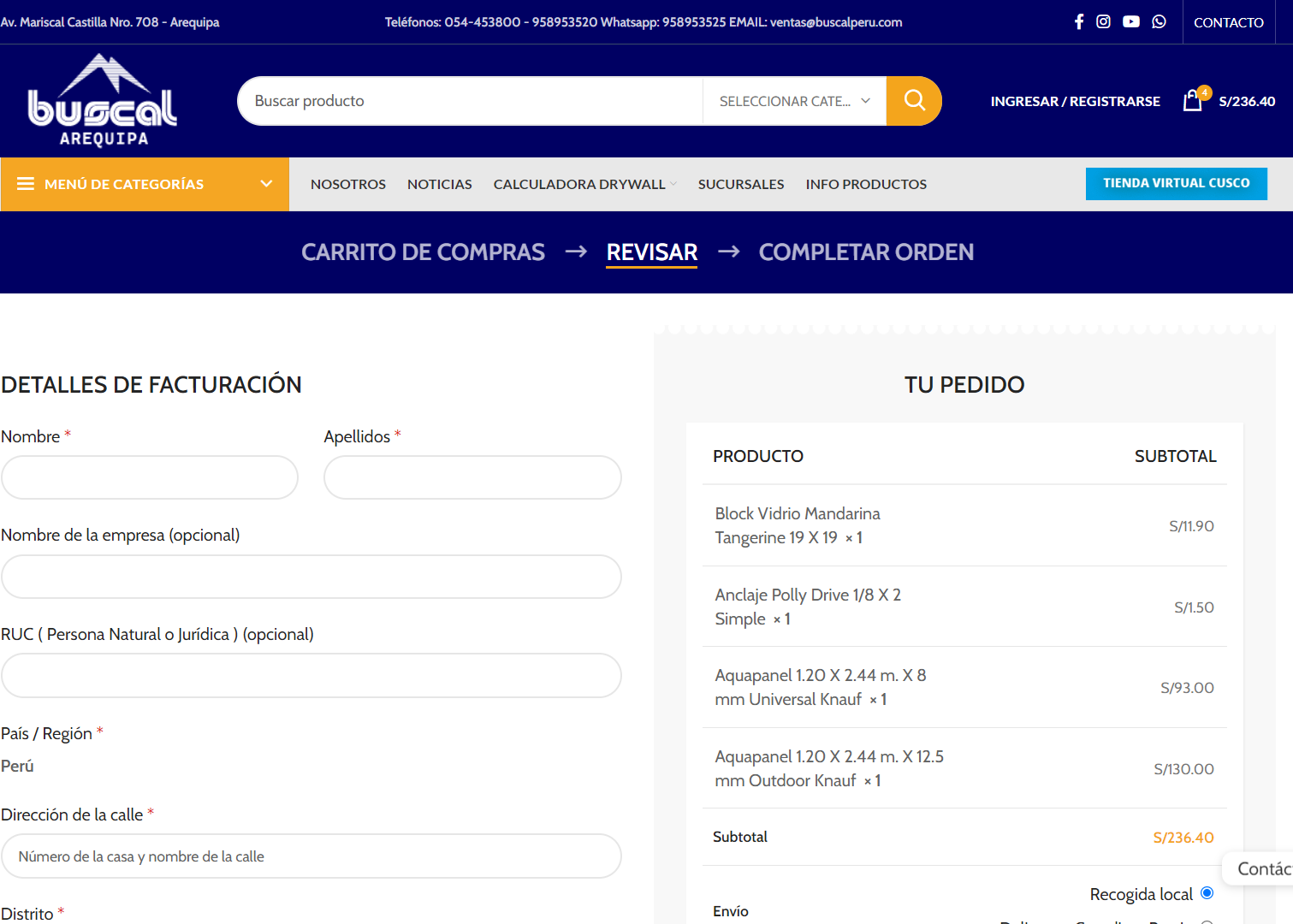Click the orange search magnifier button
The image size is (1293, 924).
[914, 101]
